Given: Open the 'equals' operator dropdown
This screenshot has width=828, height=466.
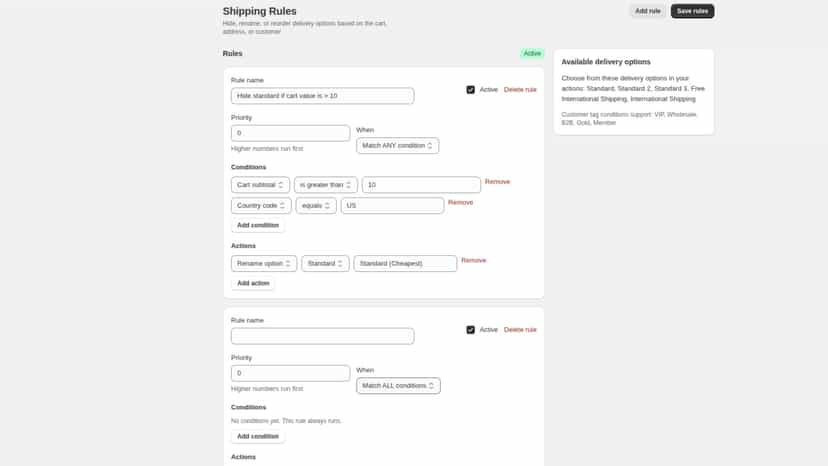Looking at the screenshot, I should tap(316, 206).
